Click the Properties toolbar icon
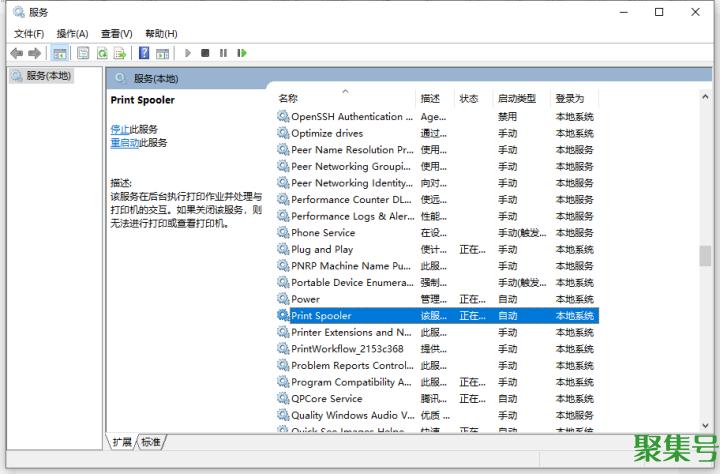The height and width of the screenshot is (474, 720). (84, 53)
